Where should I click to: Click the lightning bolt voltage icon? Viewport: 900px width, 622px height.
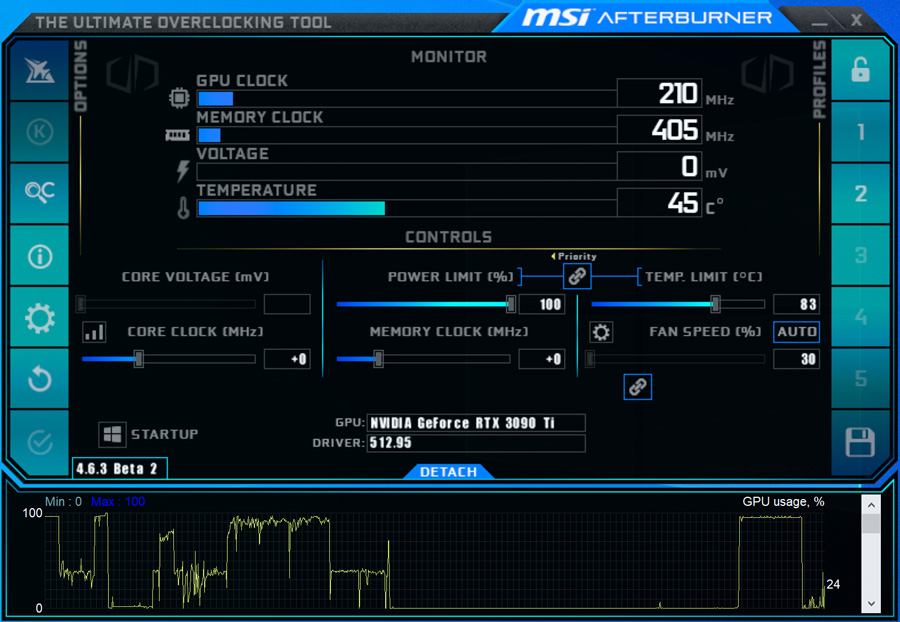point(183,171)
